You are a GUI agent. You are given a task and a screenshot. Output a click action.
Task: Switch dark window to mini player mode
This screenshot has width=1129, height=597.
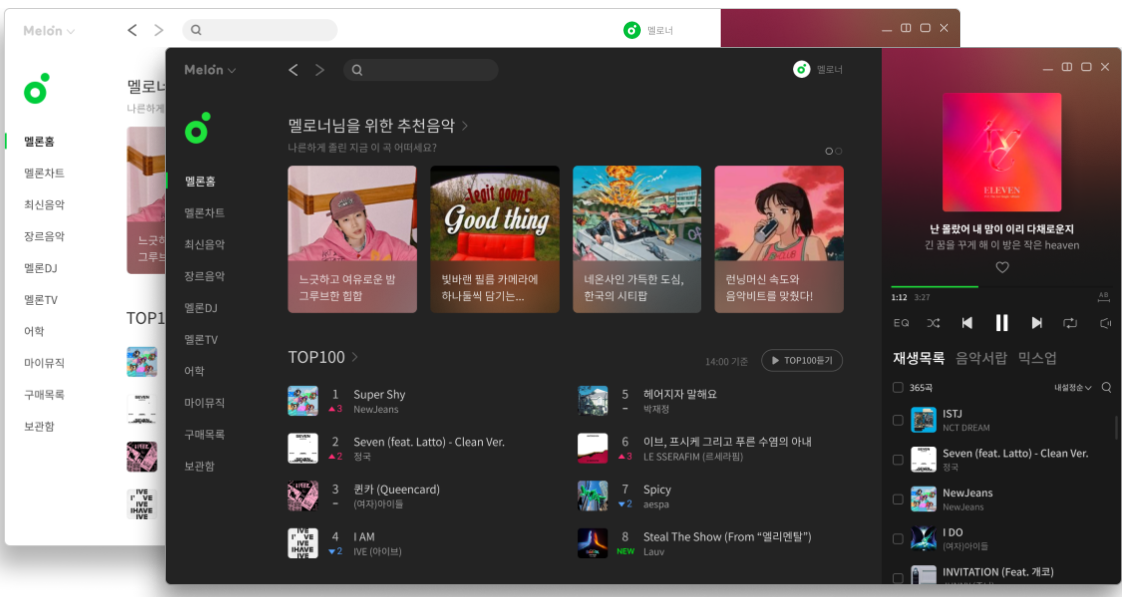point(1066,67)
